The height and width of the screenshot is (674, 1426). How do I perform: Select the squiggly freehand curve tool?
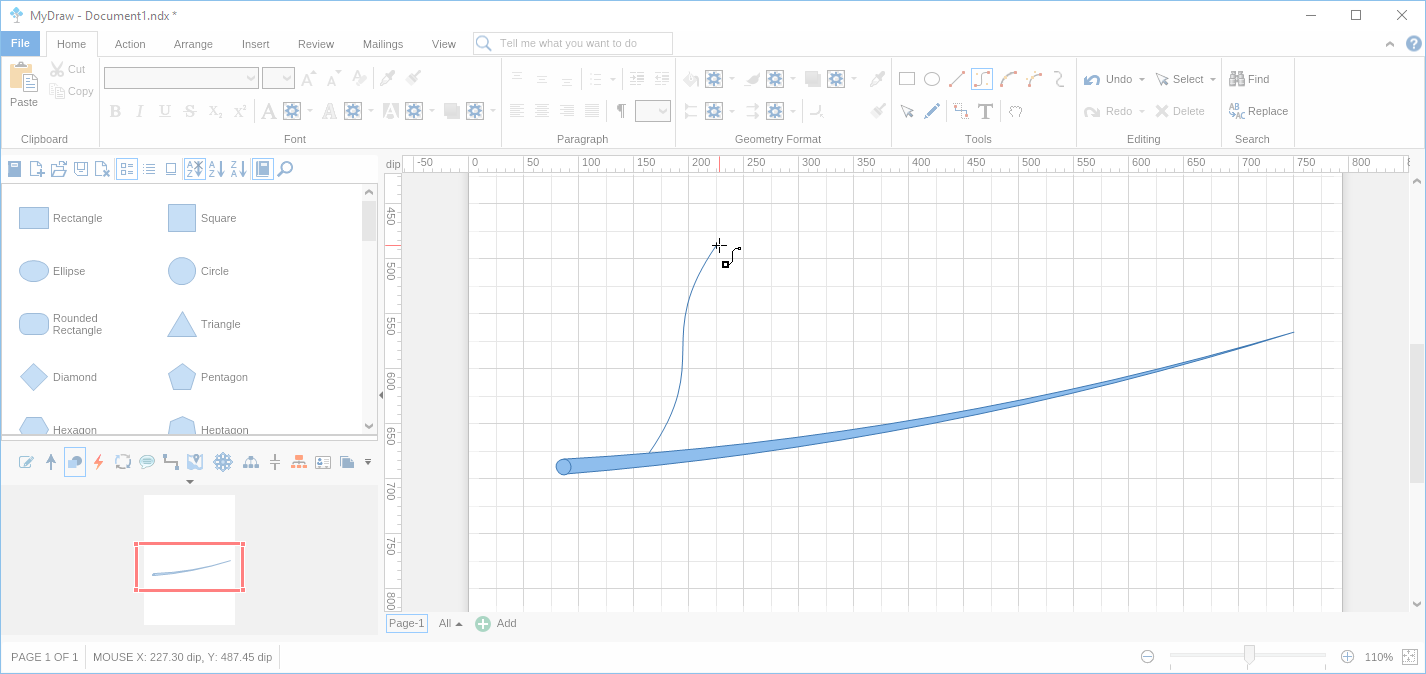pos(1059,79)
